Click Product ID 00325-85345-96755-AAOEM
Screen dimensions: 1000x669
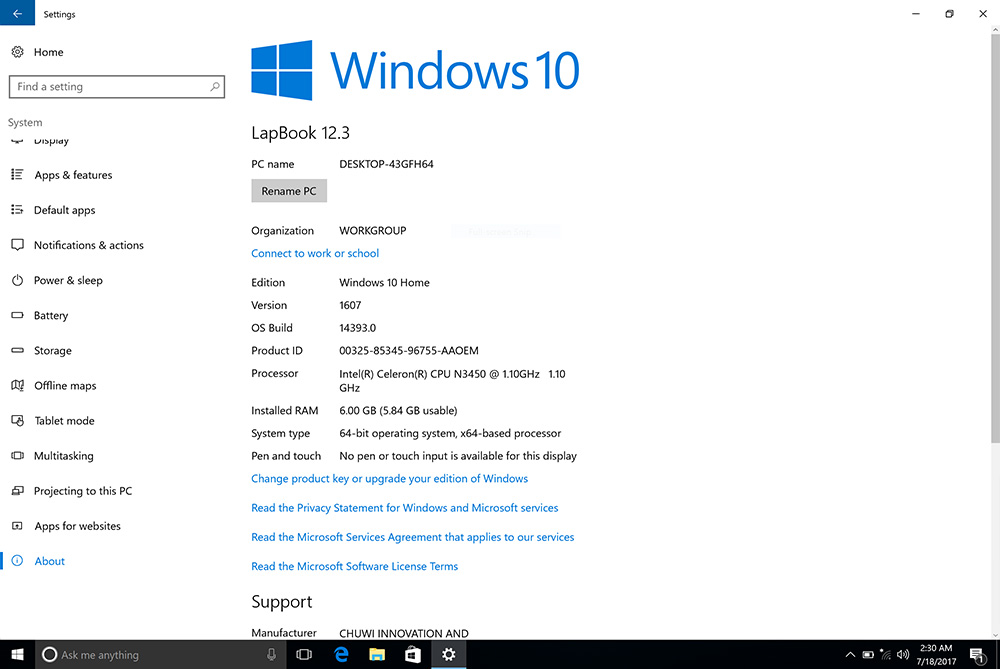(x=409, y=350)
